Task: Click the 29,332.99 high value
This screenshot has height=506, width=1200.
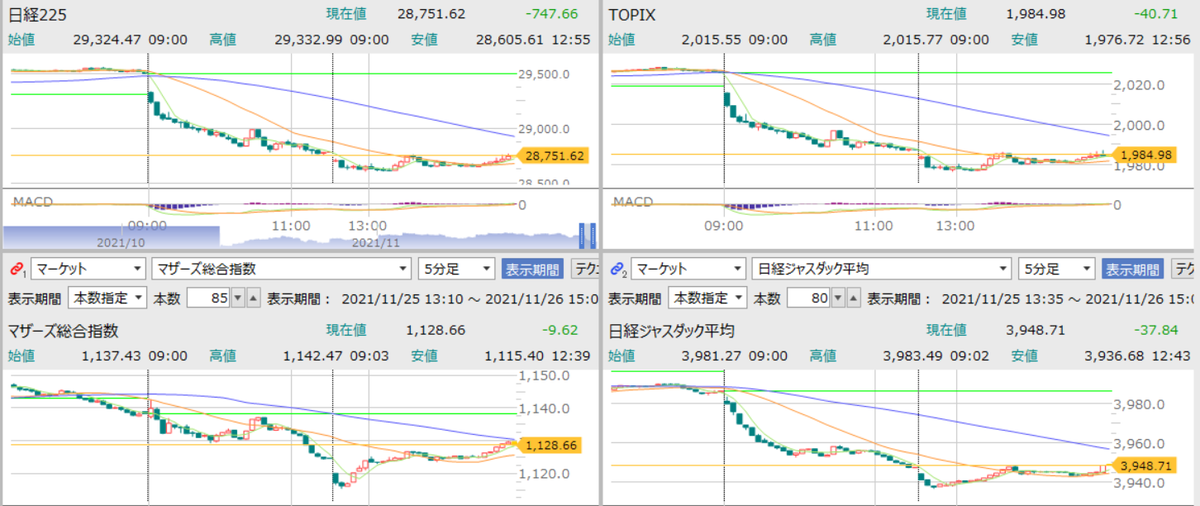Action: (x=307, y=39)
